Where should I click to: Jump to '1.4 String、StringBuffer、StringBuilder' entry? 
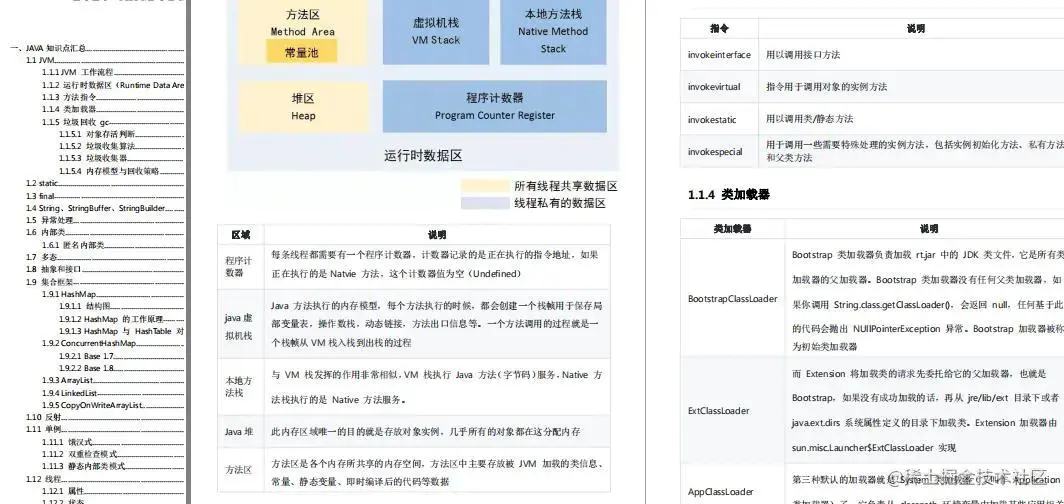click(105, 208)
